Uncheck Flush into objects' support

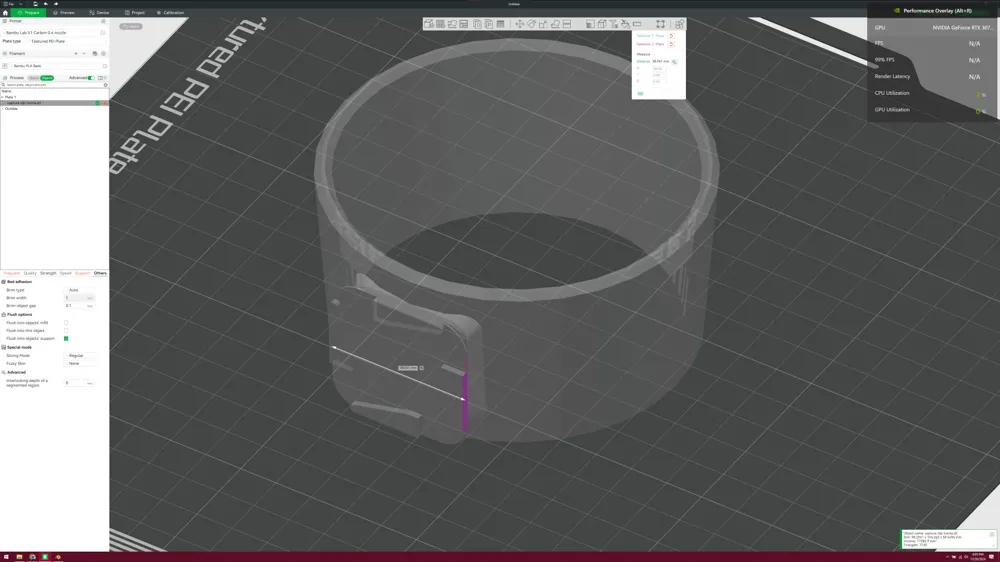pyautogui.click(x=66, y=339)
